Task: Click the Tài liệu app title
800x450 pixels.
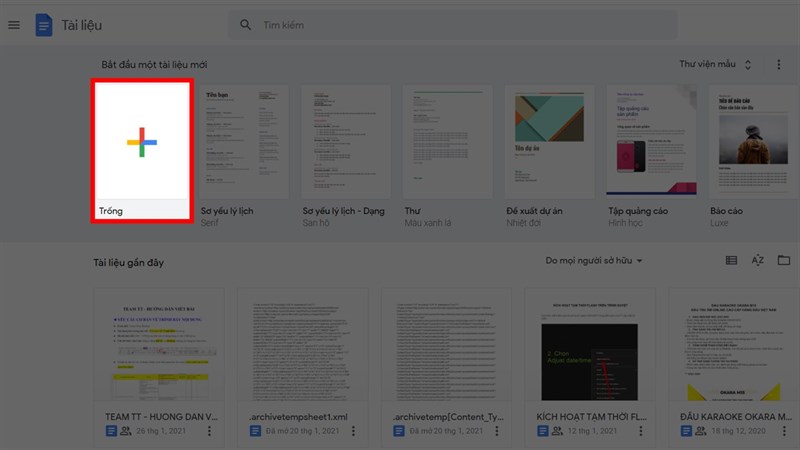Action: [82, 25]
